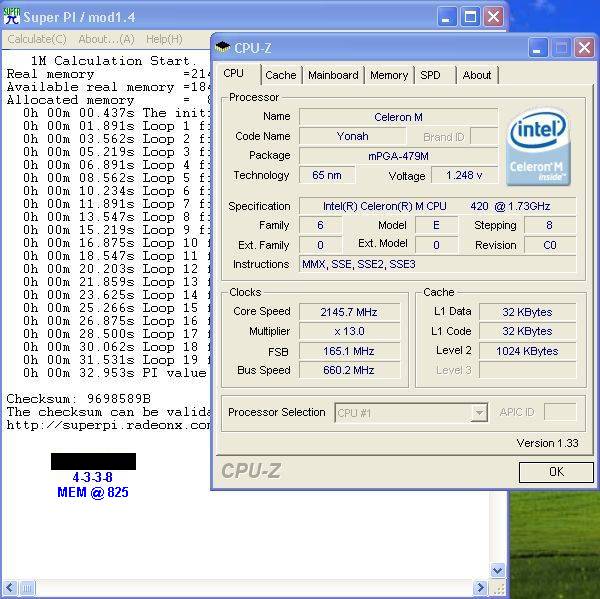600x599 pixels.
Task: Close the Super PI window
Action: [493, 17]
